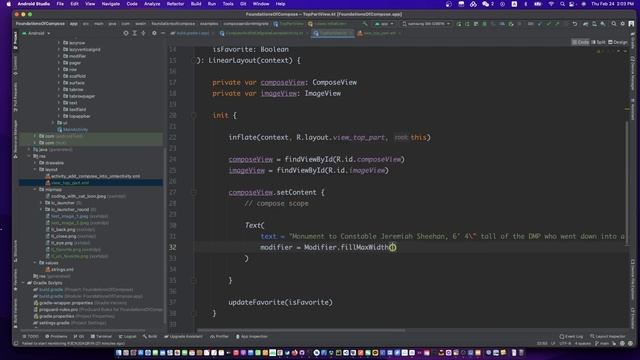Click the editor horizontal scrollbar
The width and height of the screenshot is (640, 360).
[302, 330]
